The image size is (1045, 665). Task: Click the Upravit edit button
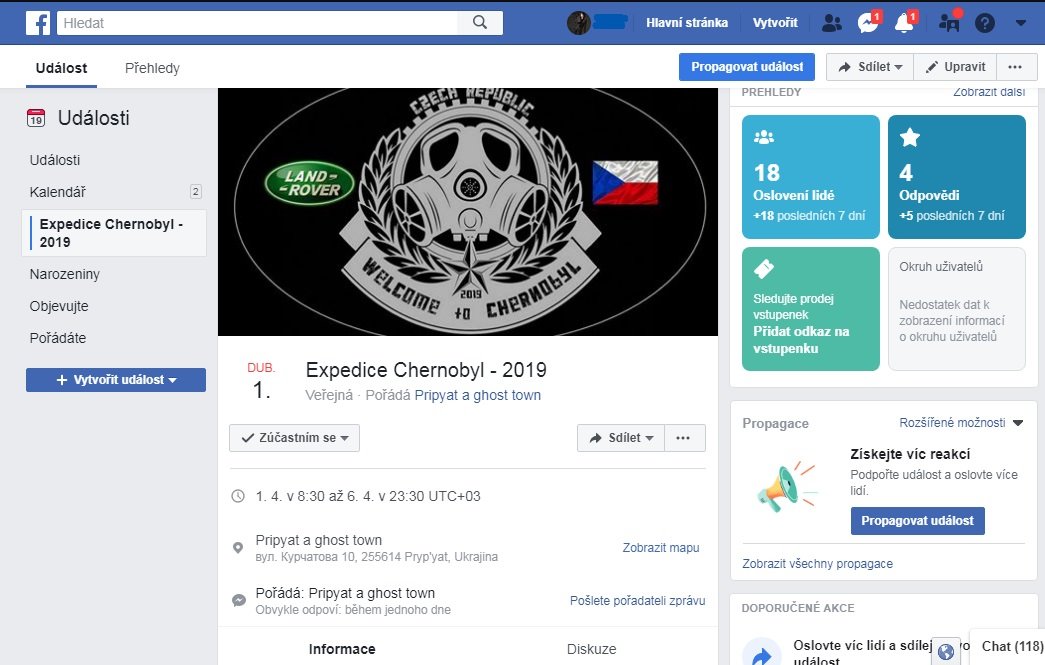[955, 67]
